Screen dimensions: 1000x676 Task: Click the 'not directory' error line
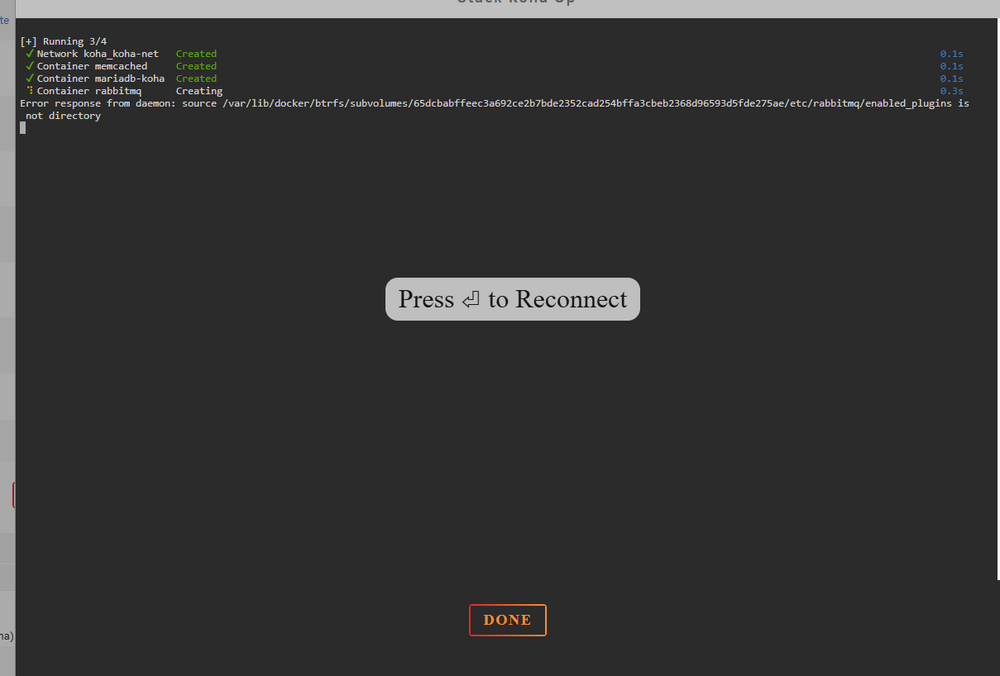[63, 116]
